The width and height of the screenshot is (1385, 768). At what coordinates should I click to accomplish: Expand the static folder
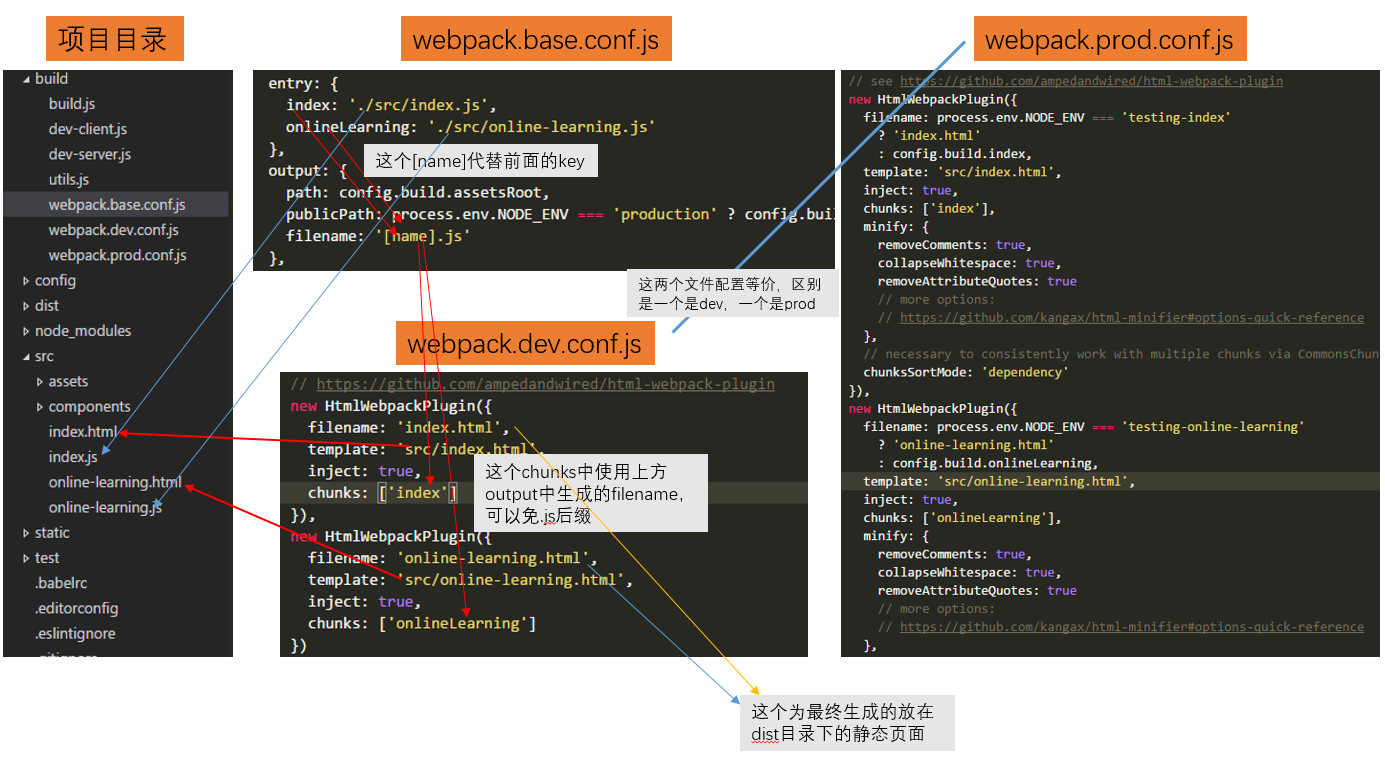(26, 533)
